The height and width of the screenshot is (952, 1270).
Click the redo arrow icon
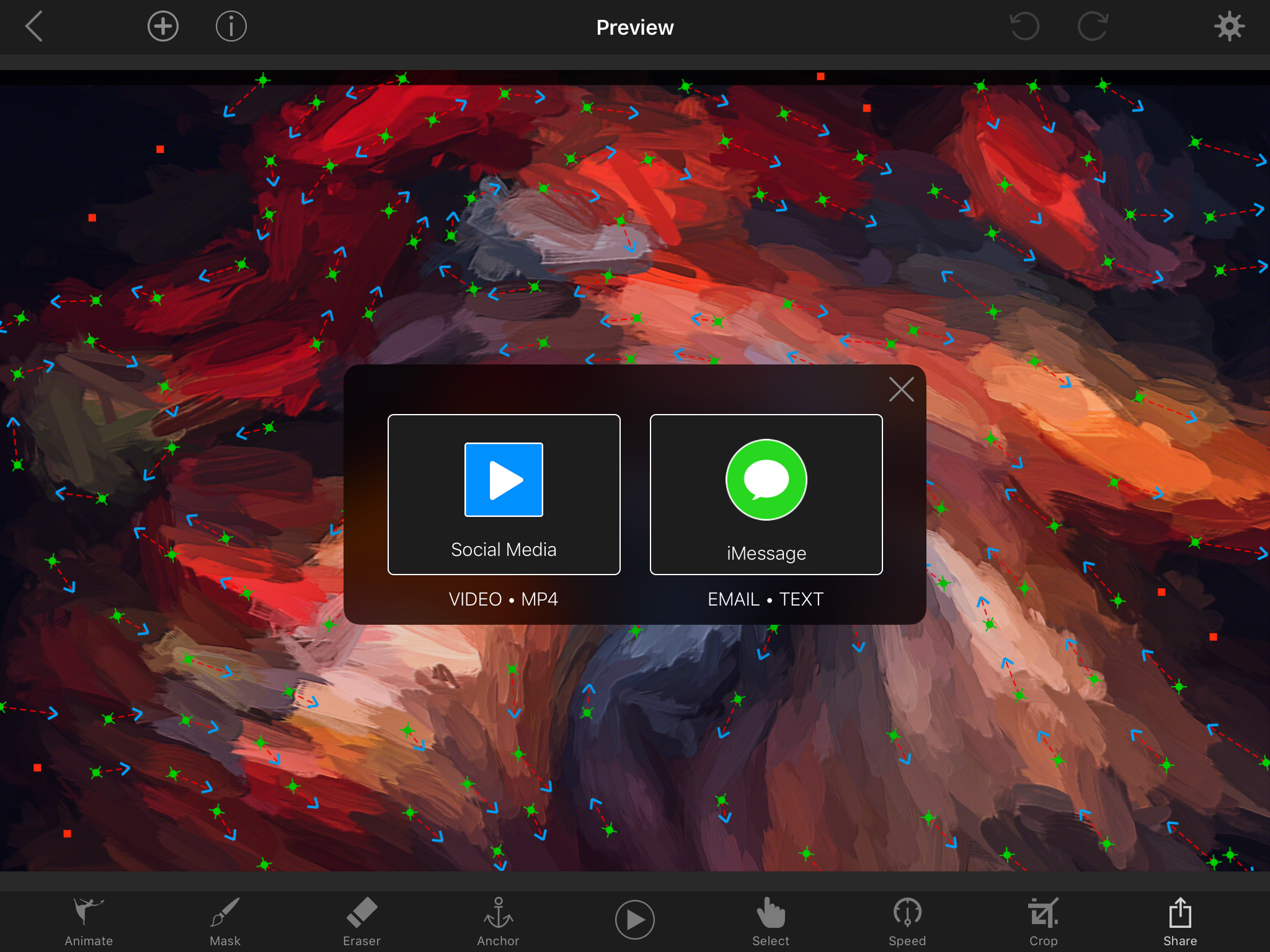click(x=1093, y=27)
